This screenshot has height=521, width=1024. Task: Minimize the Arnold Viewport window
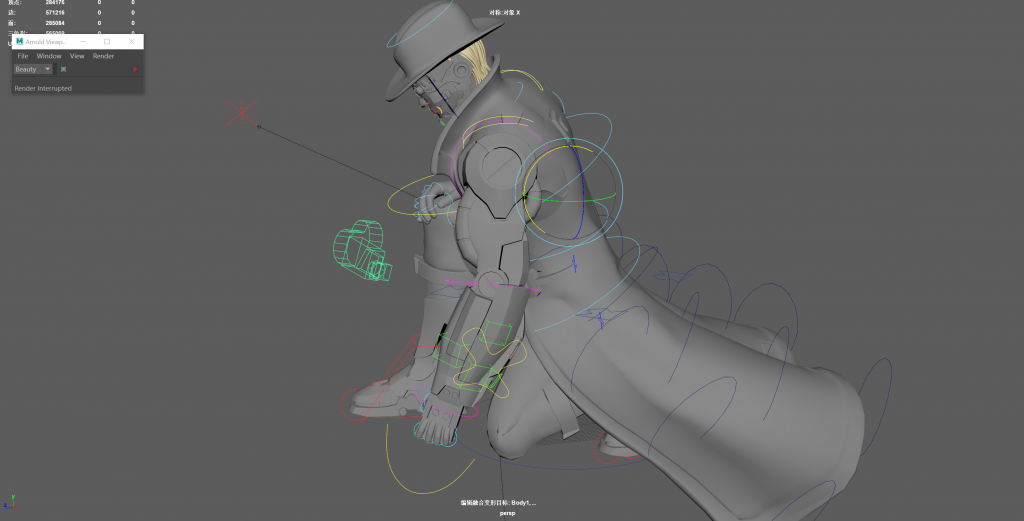point(83,41)
